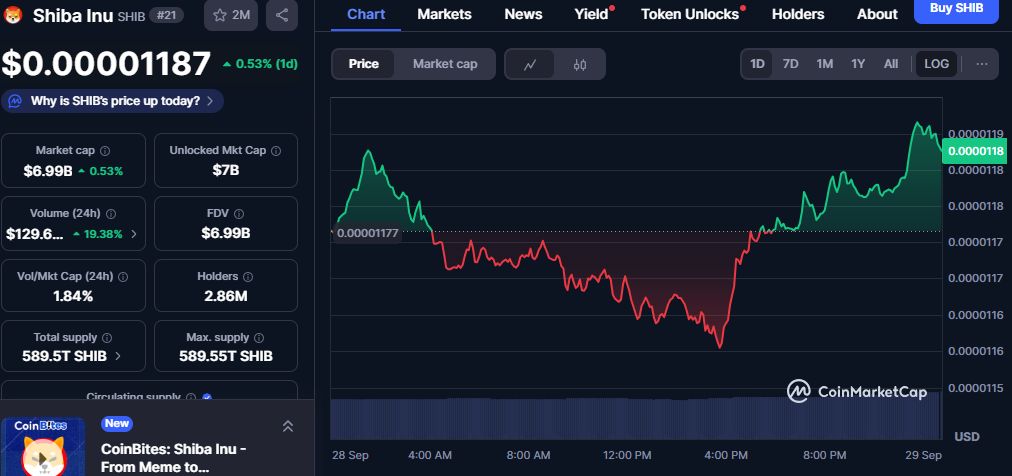Click the 19.38% volume change

coord(97,234)
